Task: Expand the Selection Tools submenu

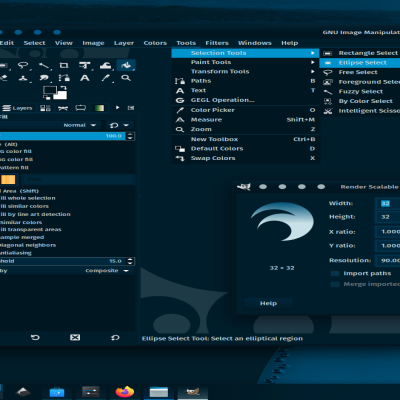Action: point(246,53)
